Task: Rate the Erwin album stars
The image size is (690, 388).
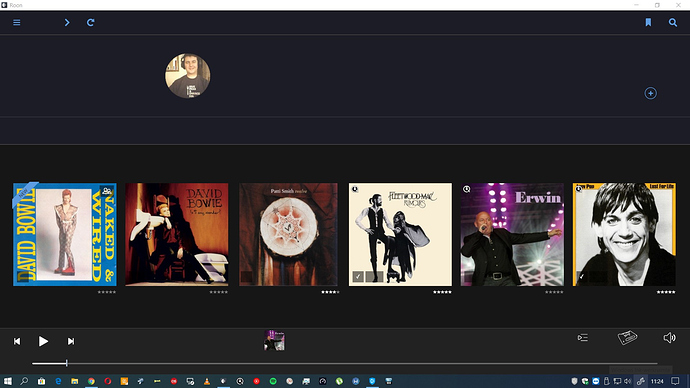Action: [x=554, y=292]
